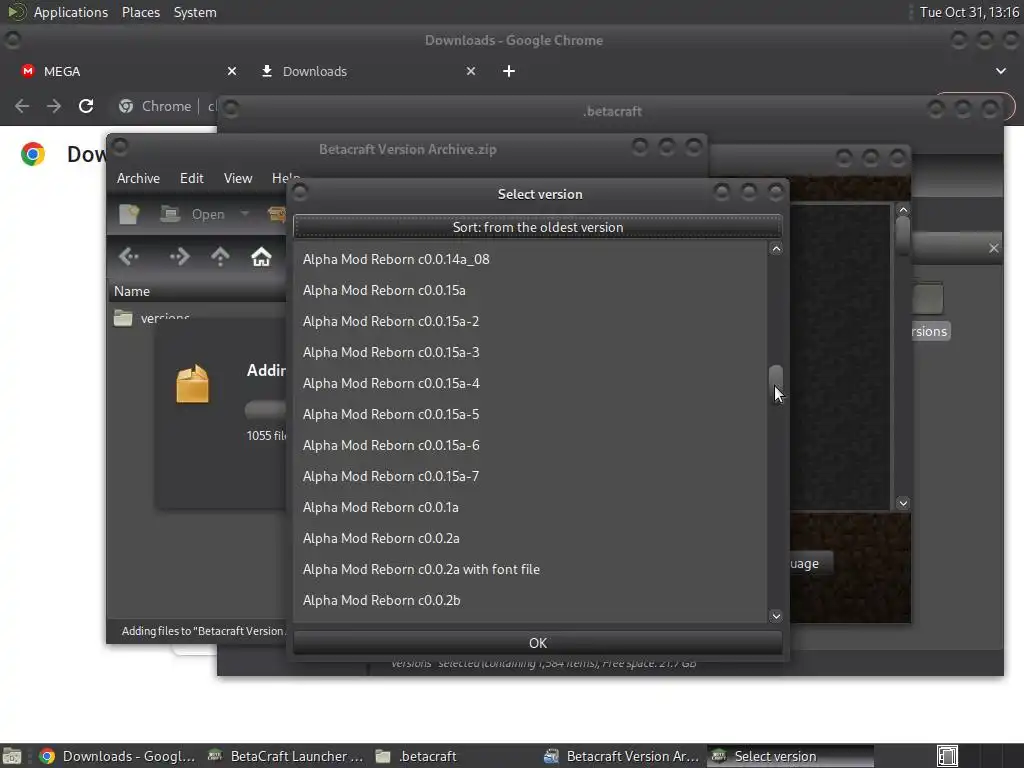Screen dimensions: 1024x768
Task: Reload the Chrome page
Action: [86, 106]
